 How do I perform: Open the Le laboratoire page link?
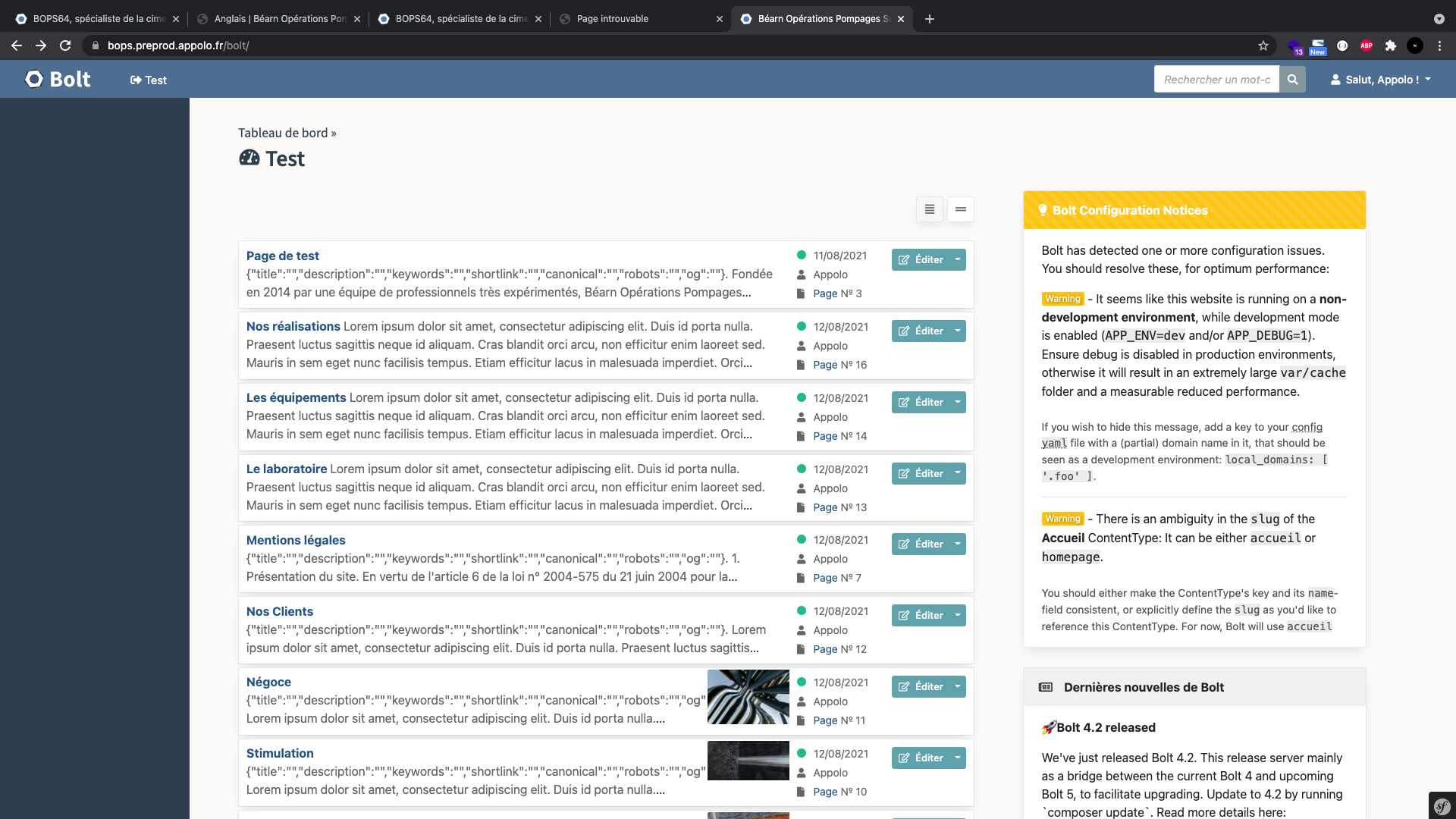[286, 469]
